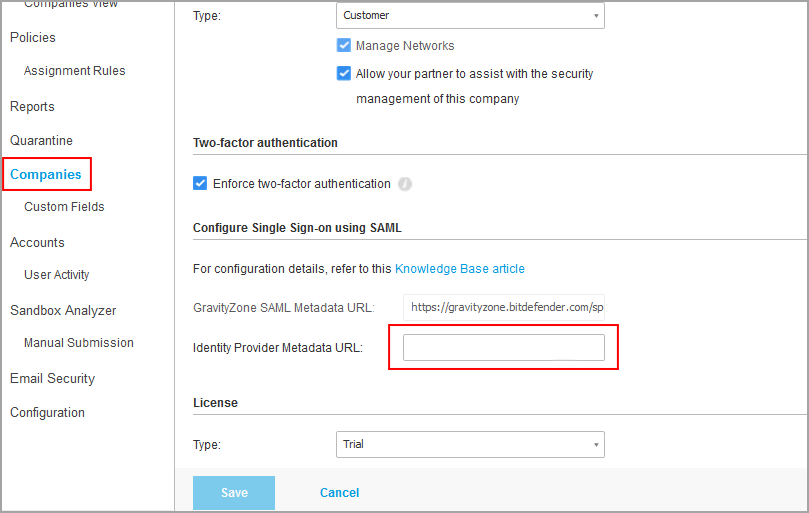Click the two-factor authentication info icon
809x513 pixels.
405,184
